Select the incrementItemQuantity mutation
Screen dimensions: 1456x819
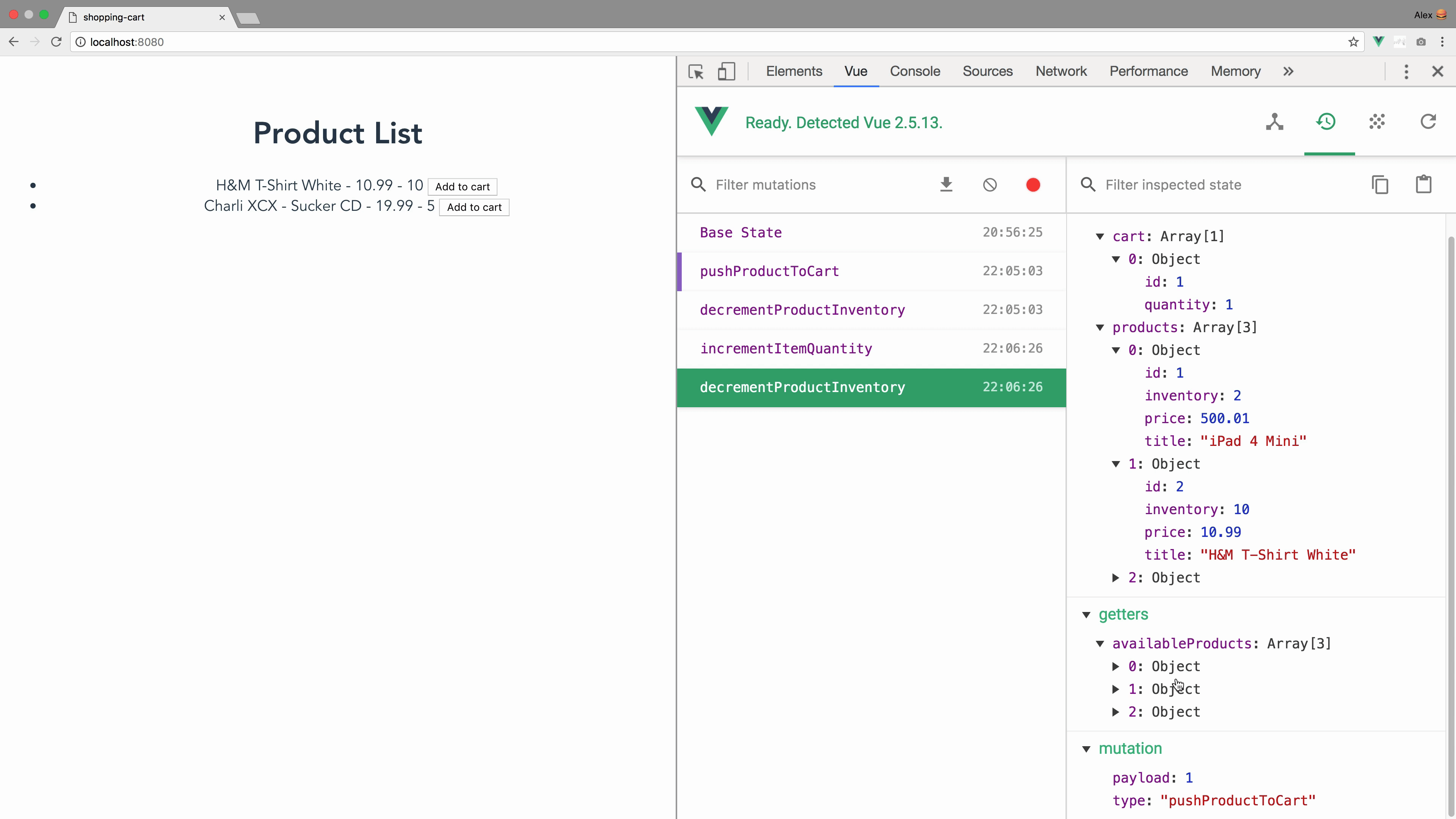tap(871, 349)
